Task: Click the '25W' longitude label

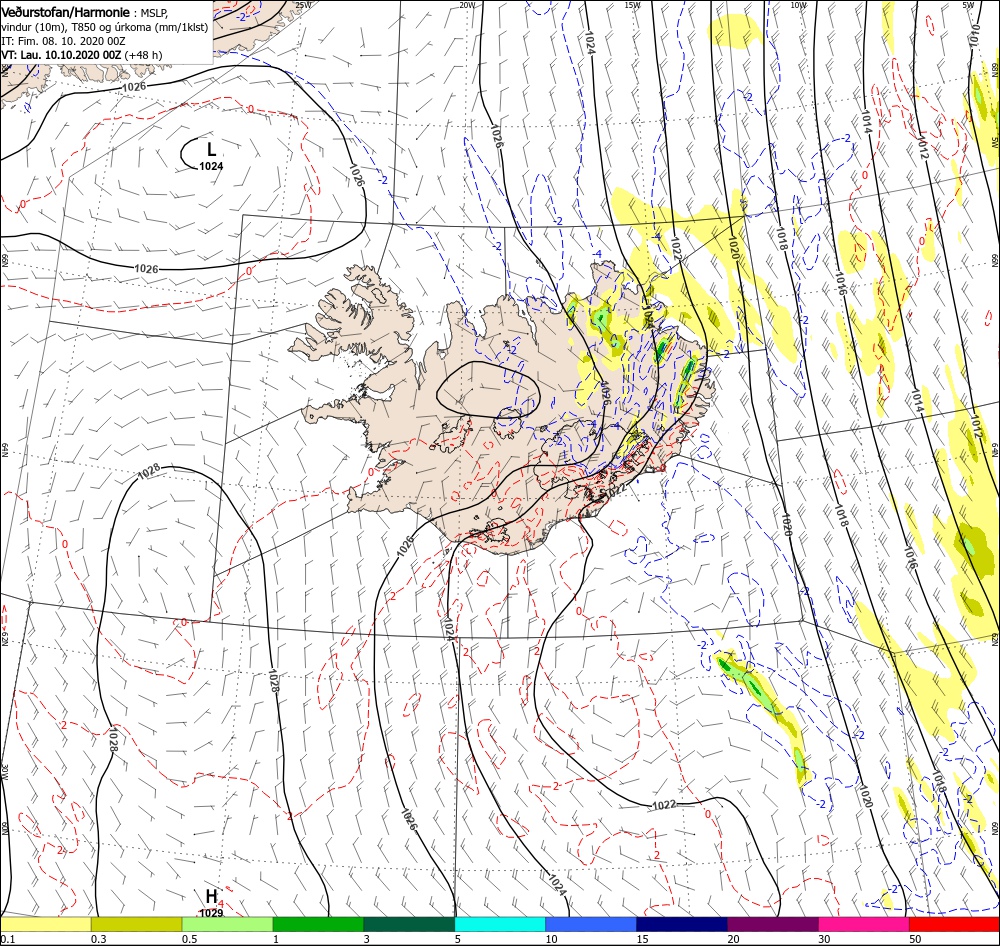Action: coord(304,5)
